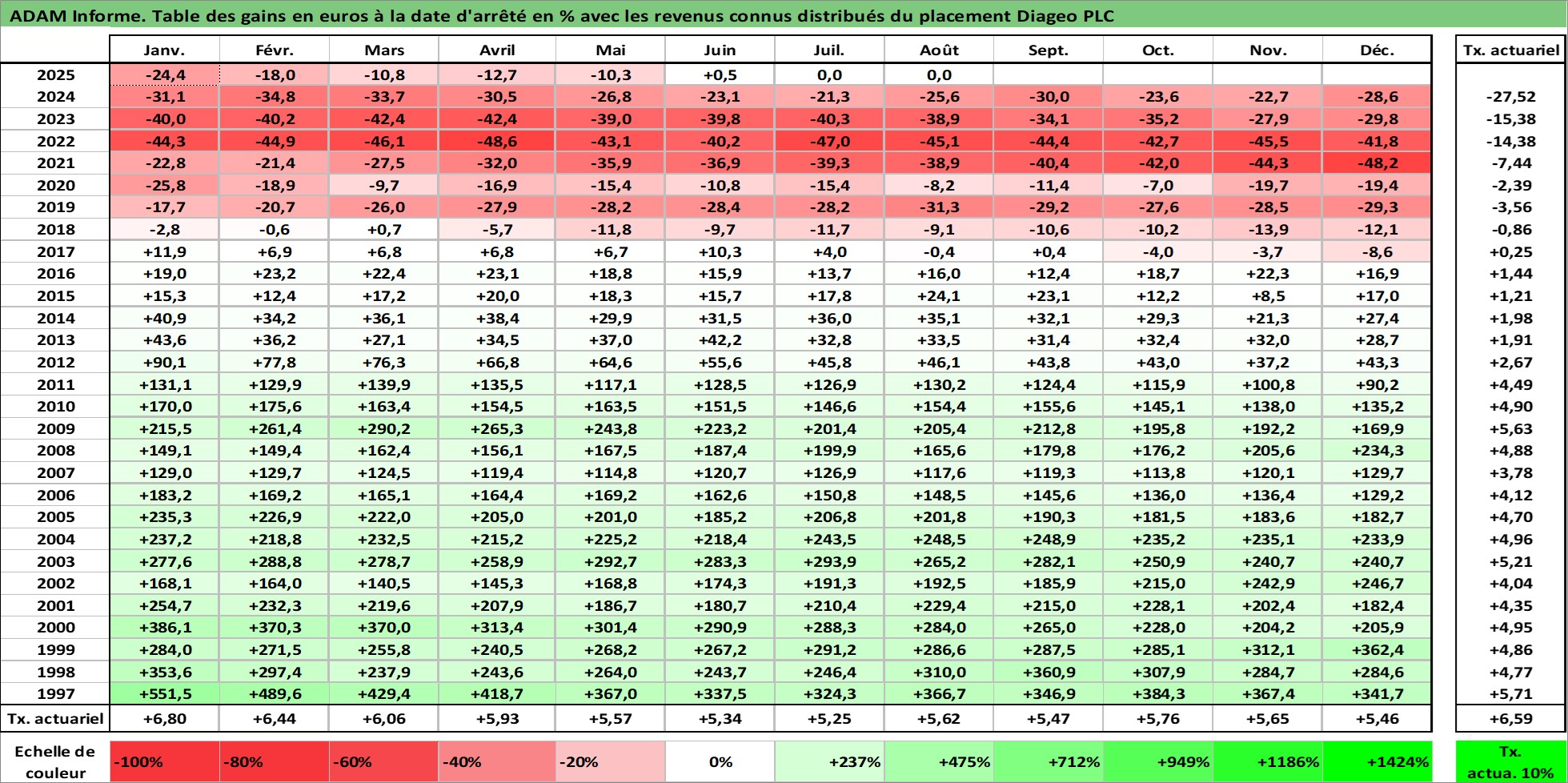This screenshot has height=783, width=1568.
Task: Select cell +293,9 in 2003 row
Action: (x=829, y=561)
